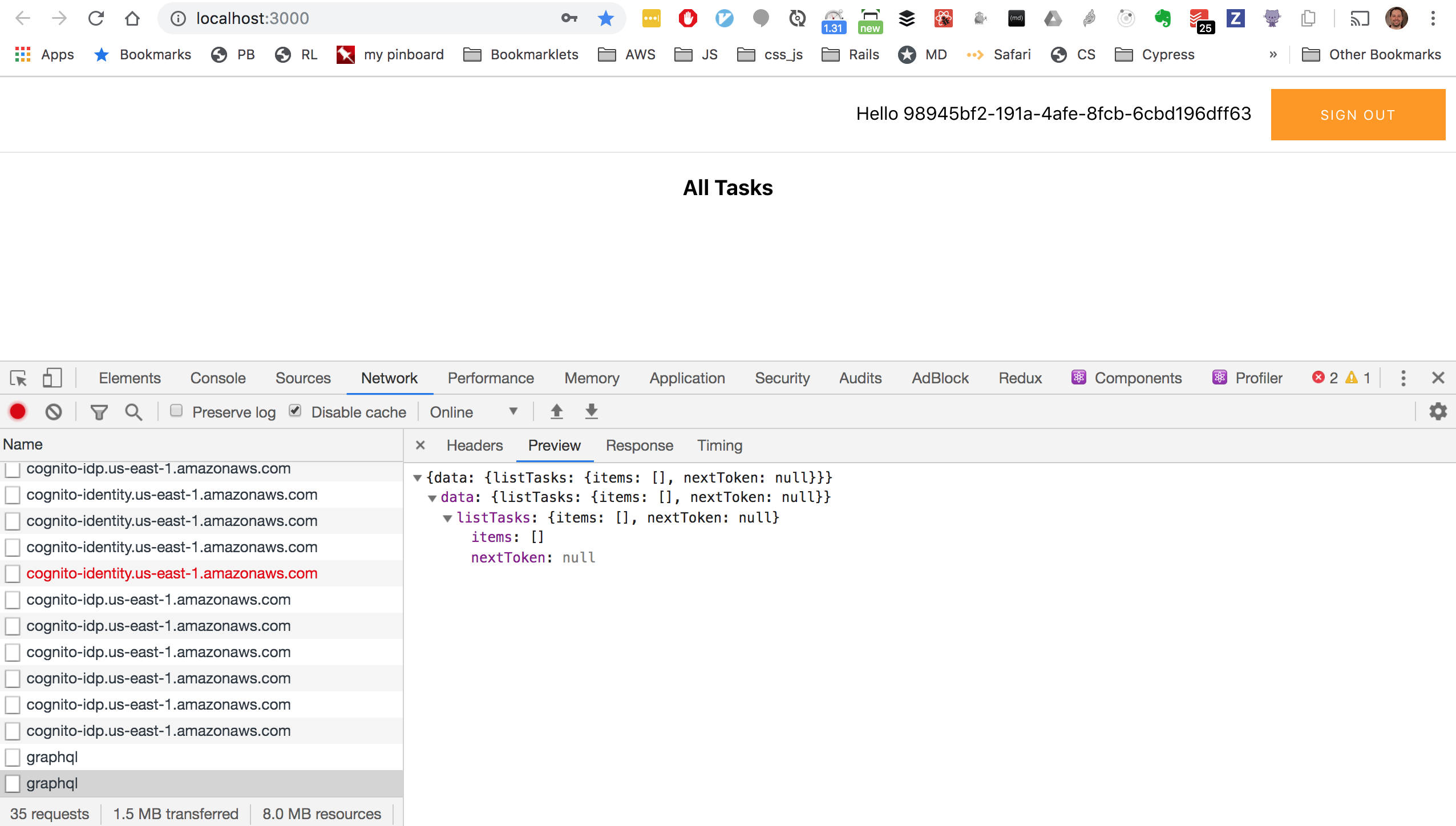Viewport: 1456px width, 826px height.
Task: Select the inspect element cursor tool
Action: tap(18, 378)
